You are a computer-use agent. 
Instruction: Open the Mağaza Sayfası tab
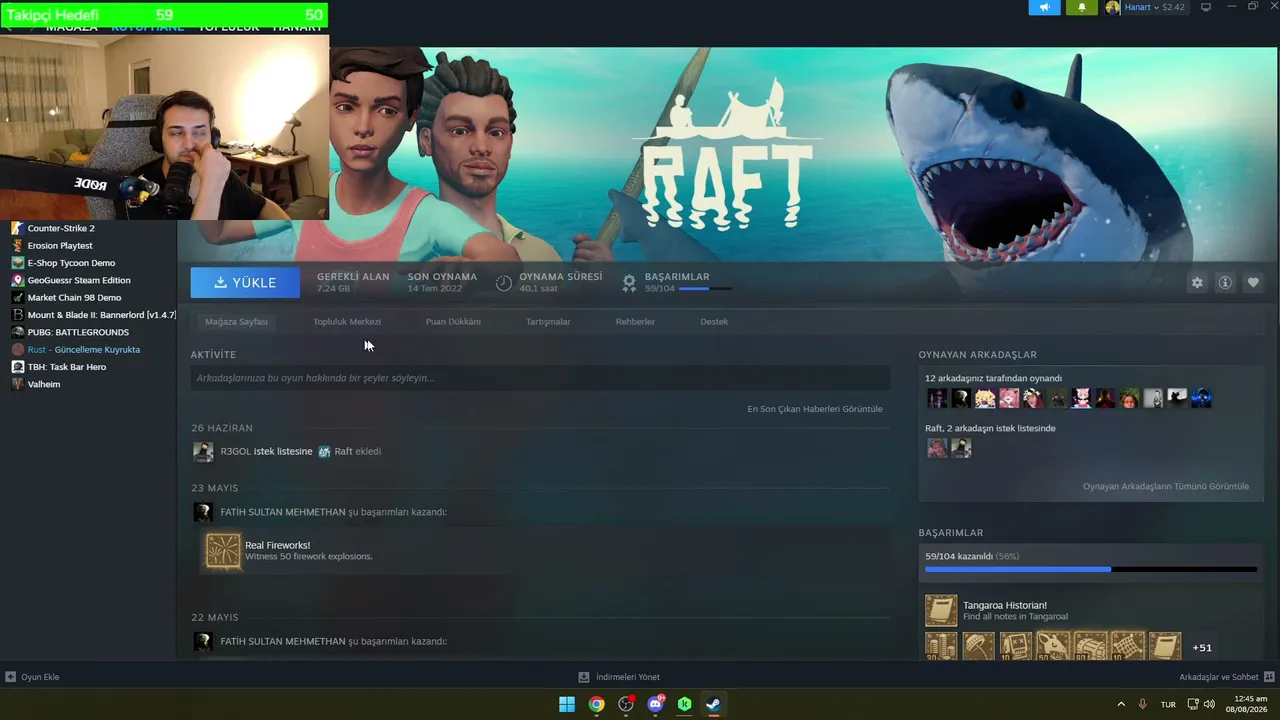coord(236,322)
